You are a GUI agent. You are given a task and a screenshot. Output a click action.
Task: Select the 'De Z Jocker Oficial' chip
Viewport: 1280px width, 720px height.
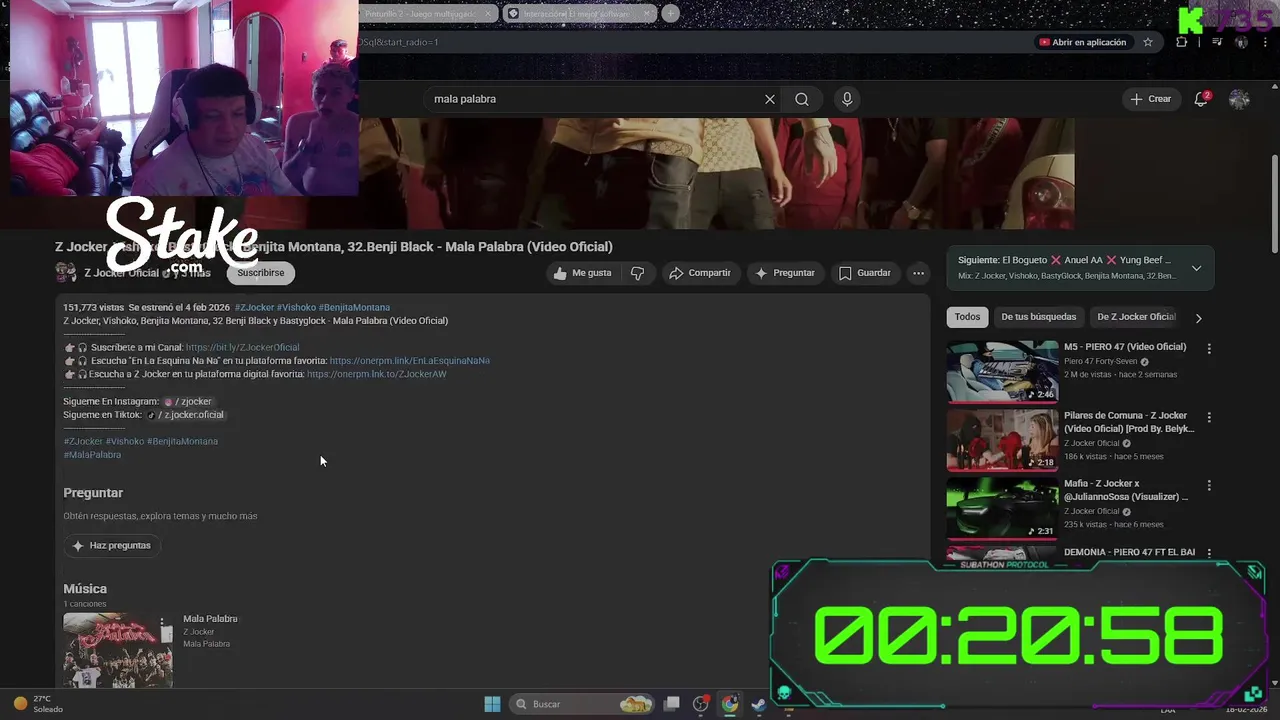1136,317
